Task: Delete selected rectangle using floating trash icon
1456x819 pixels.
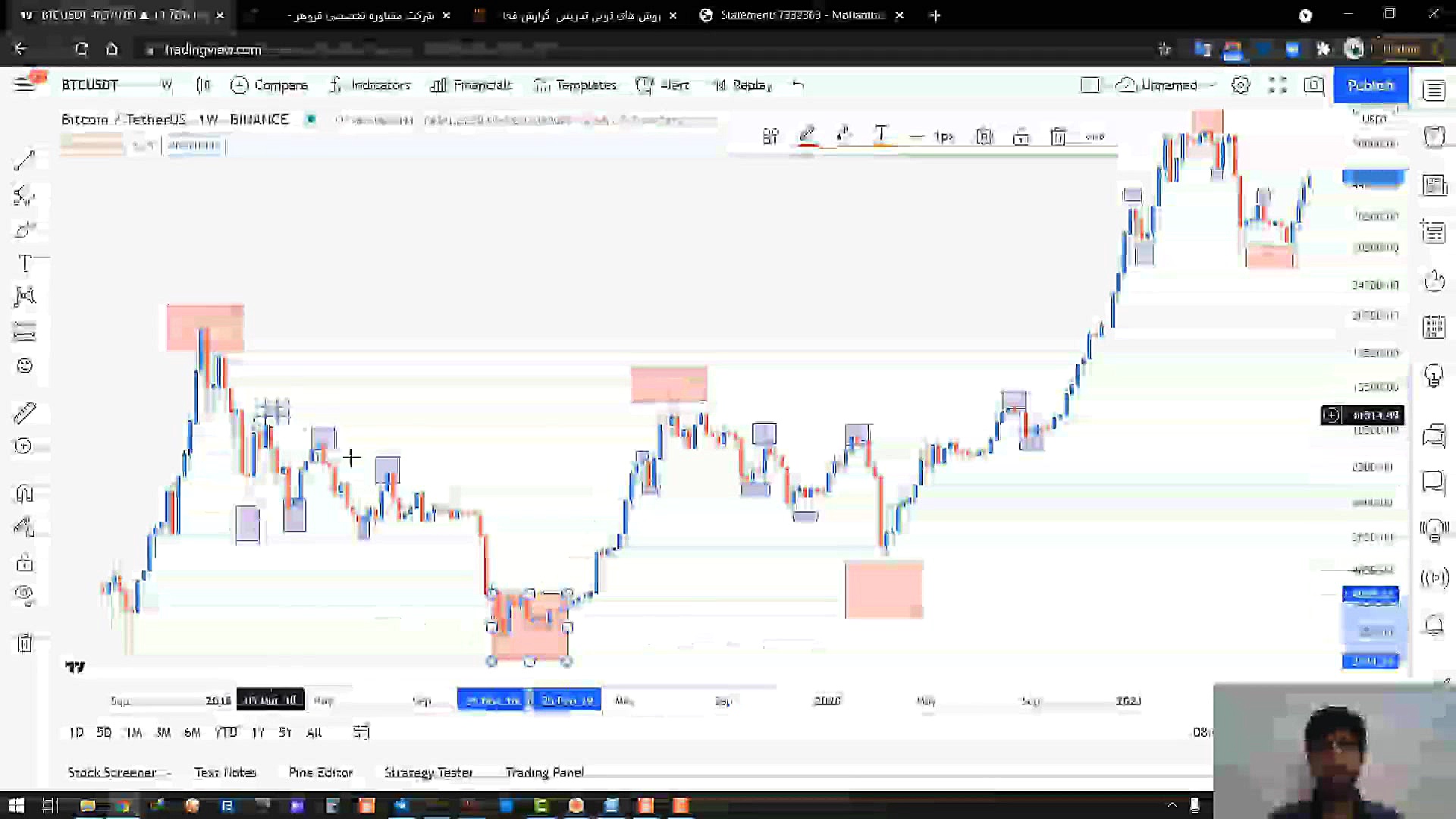Action: click(1058, 136)
